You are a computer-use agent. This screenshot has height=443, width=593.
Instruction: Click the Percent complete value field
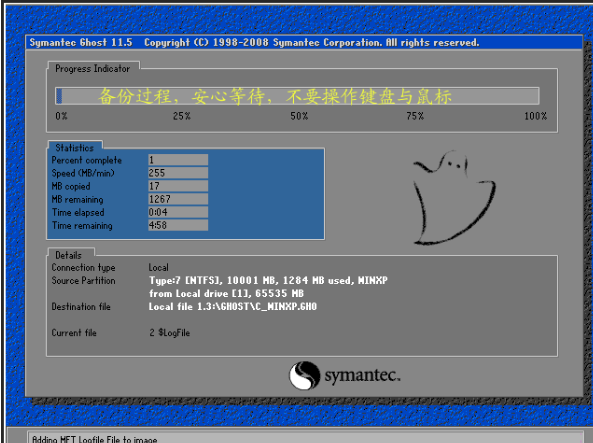point(178,160)
